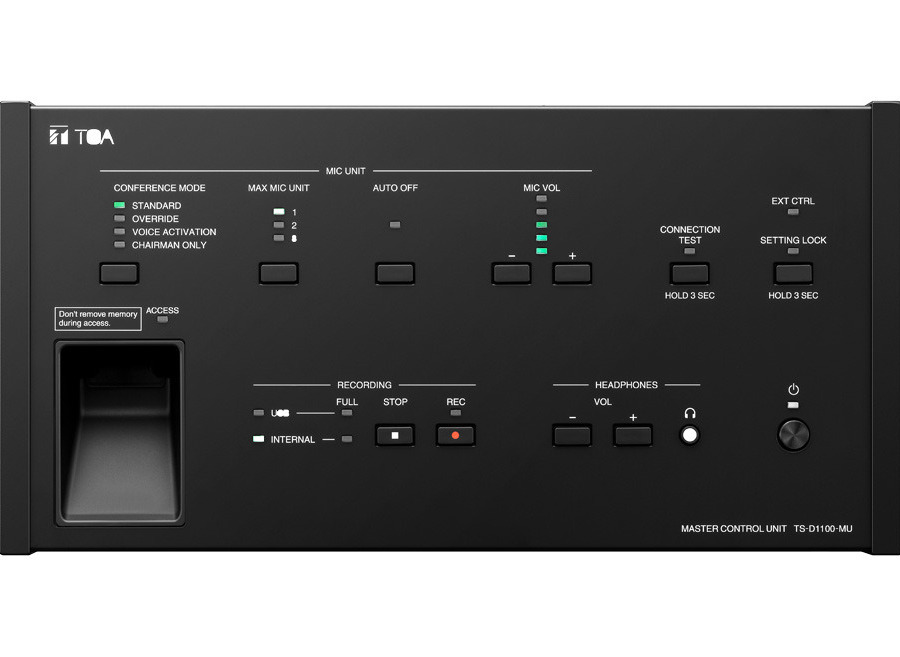Push the Setting Lock button
Screen dimensions: 900x657
793,273
